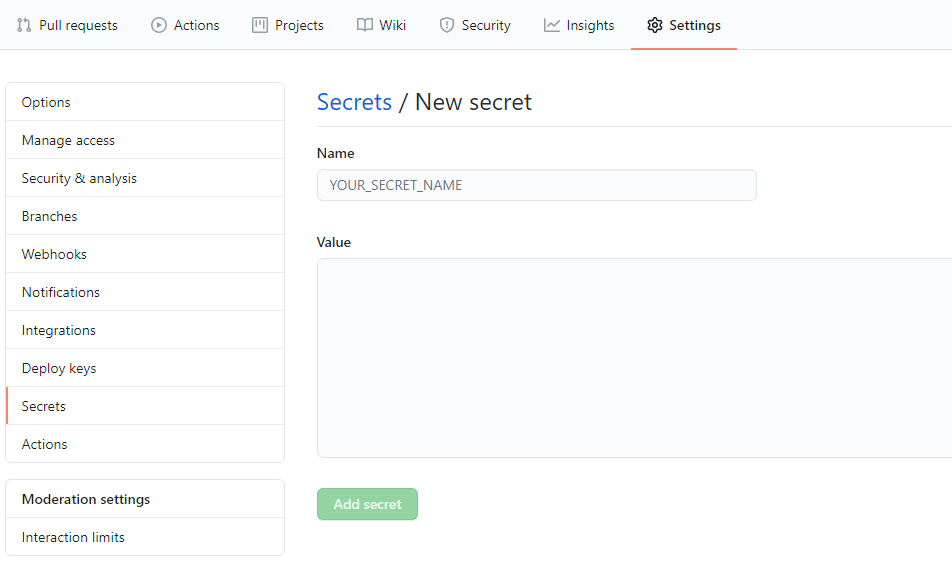Viewport: 952px width, 572px height.
Task: Open Security & analysis settings
Action: (145, 178)
